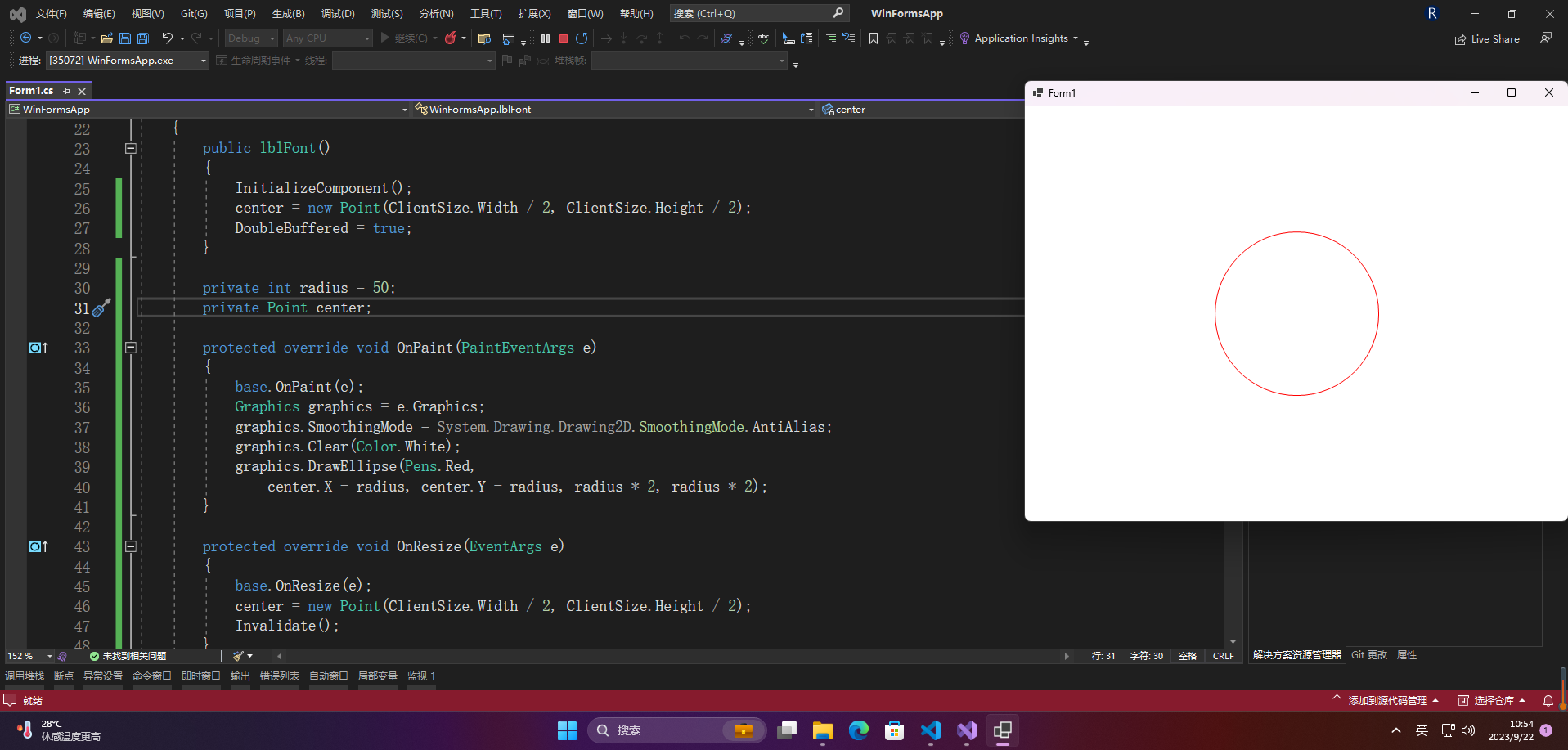Click the editor vertical scroll down arrow
The height and width of the screenshot is (750, 1568).
(x=1233, y=642)
